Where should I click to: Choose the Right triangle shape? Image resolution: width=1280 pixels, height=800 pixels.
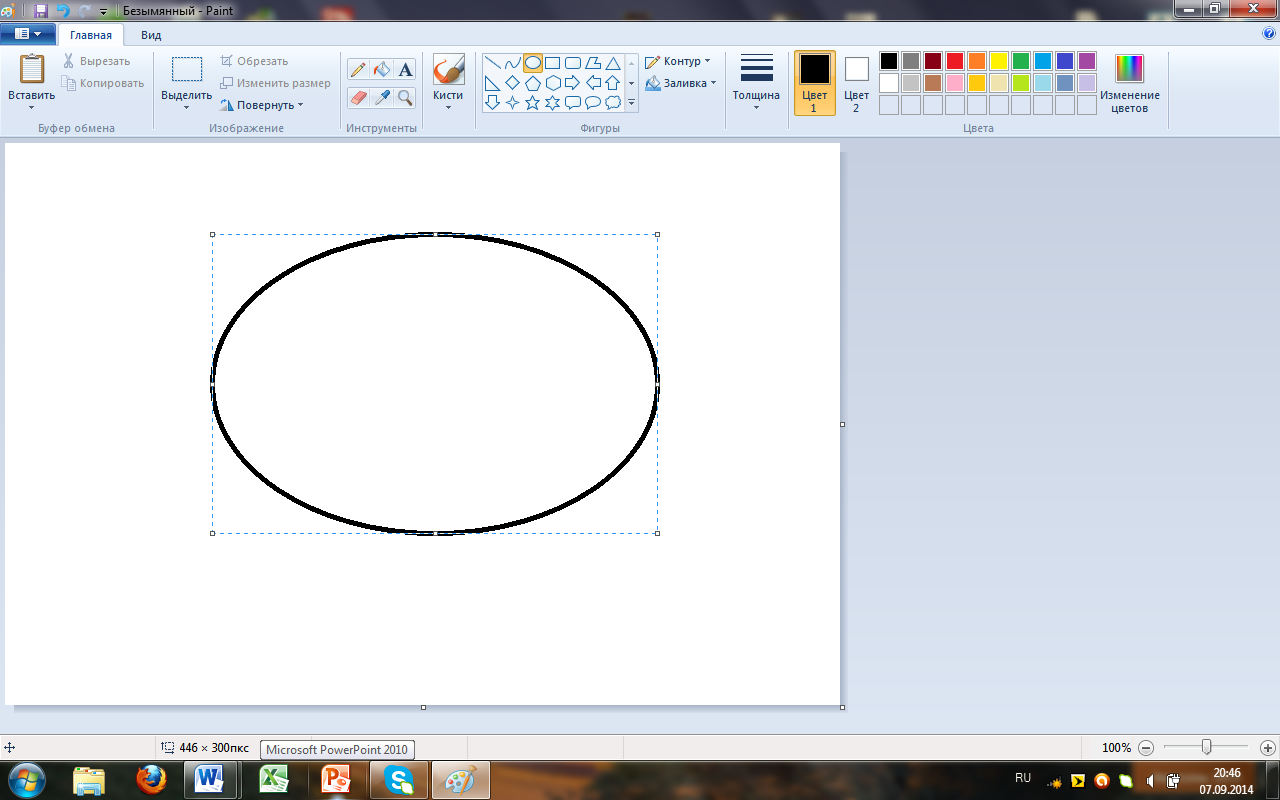492,83
